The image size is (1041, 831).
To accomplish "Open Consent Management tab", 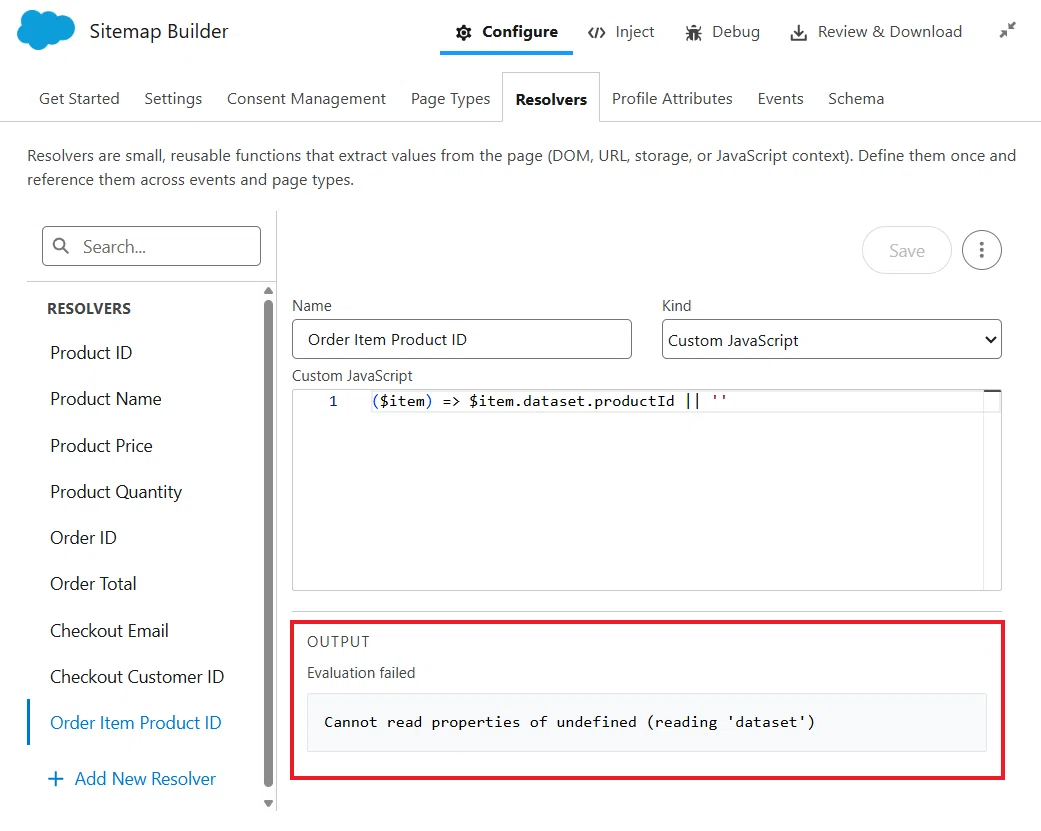I will click(x=306, y=99).
